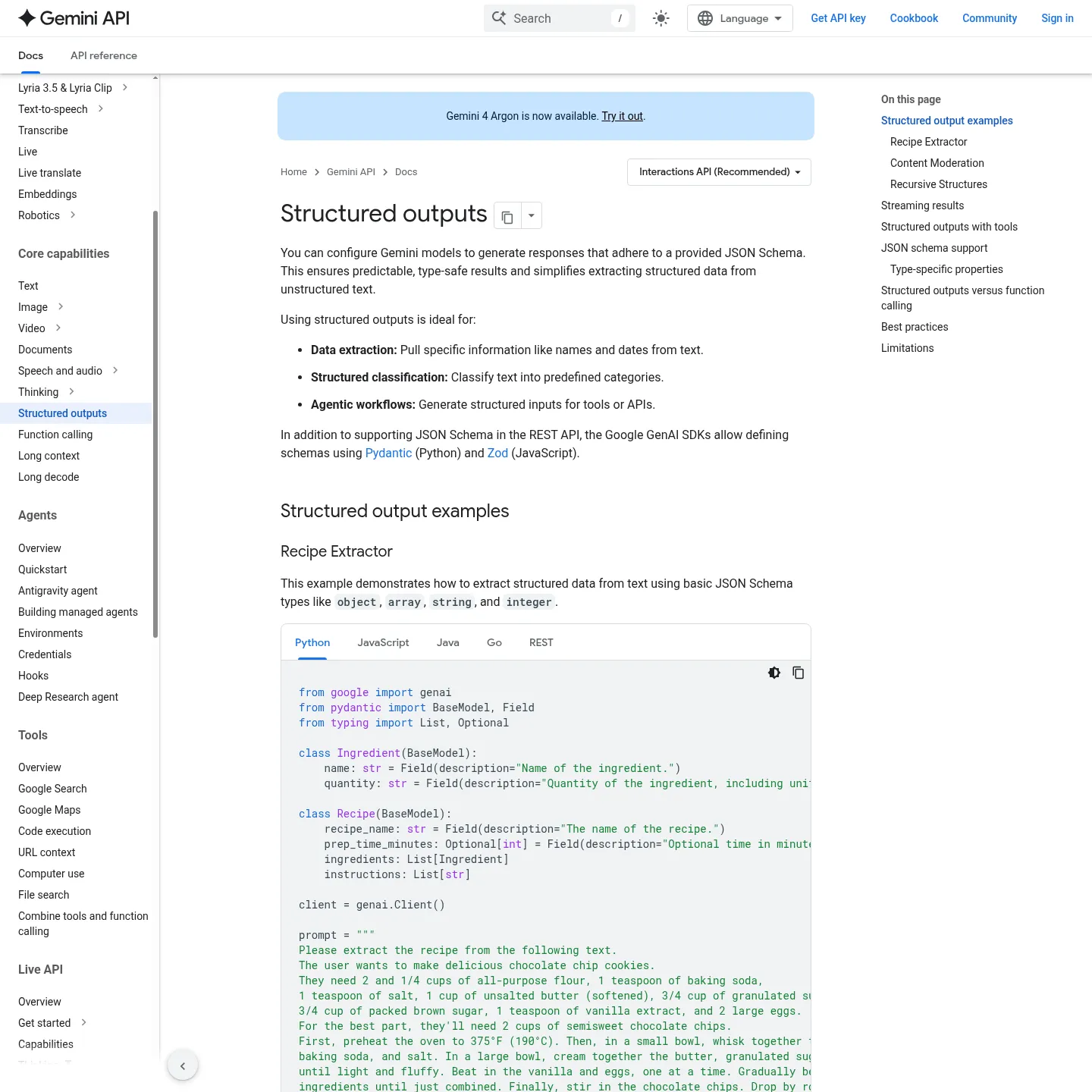1092x1092 pixels.
Task: Expand Speech and audio submenu
Action: pyautogui.click(x=115, y=371)
